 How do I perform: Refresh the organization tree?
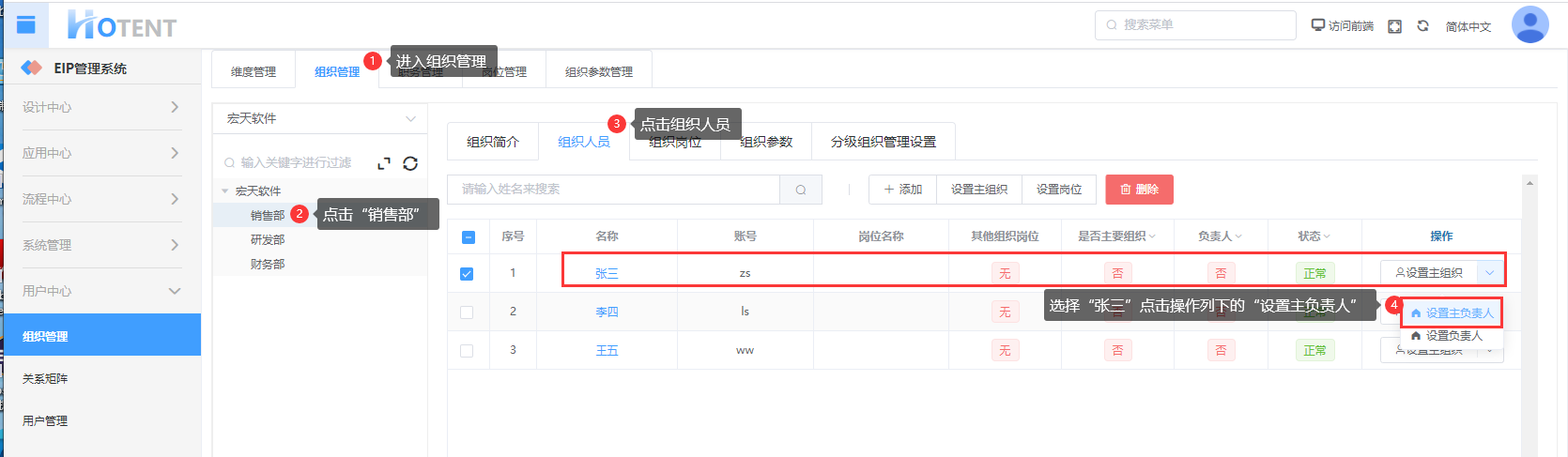(x=410, y=163)
